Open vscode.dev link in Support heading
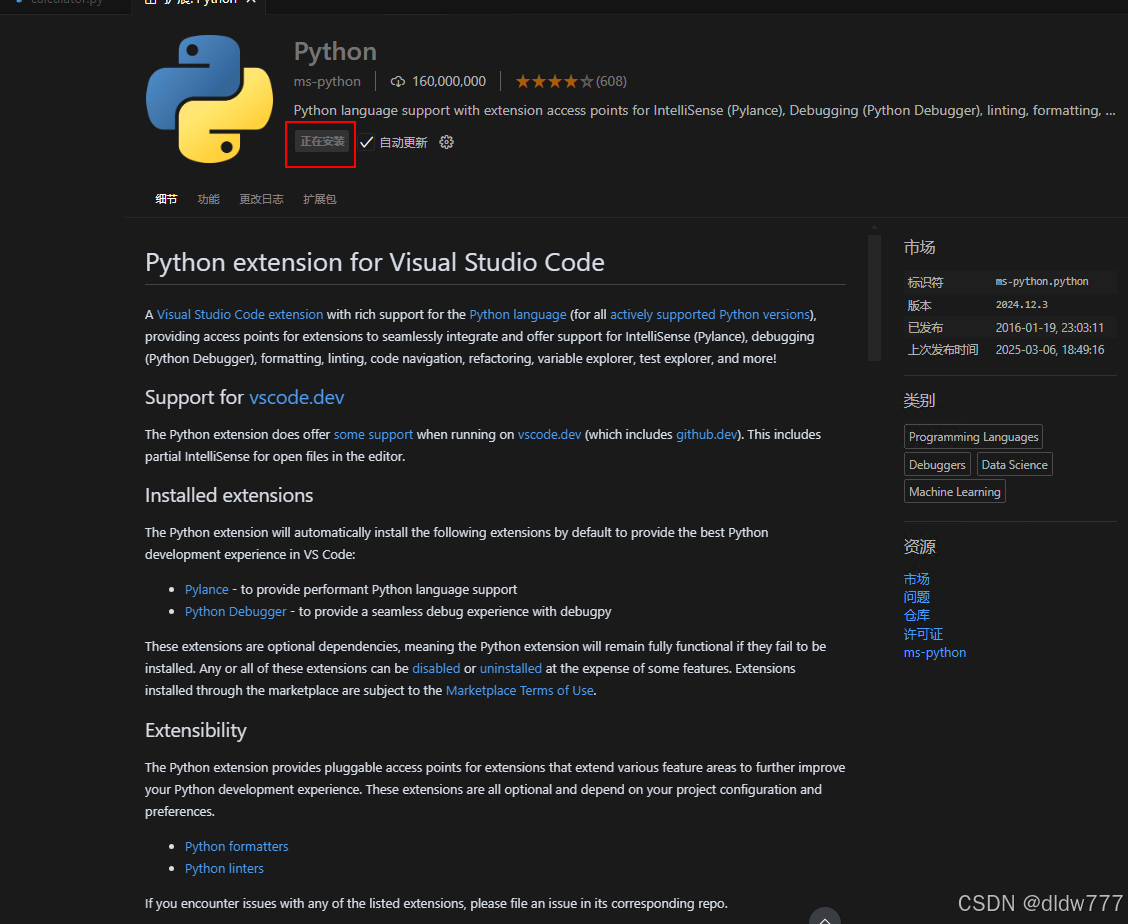The width and height of the screenshot is (1128, 924). click(297, 397)
